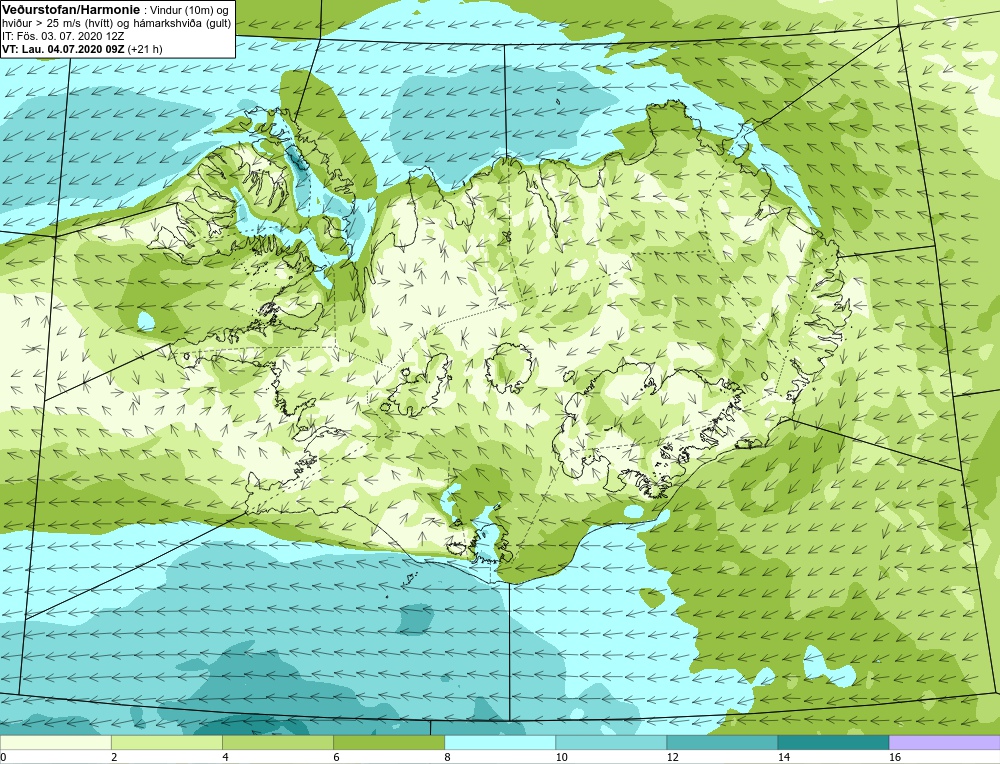Click the 4–6 m/s green legend swatch
This screenshot has height=764, width=1000.
[x=277, y=742]
